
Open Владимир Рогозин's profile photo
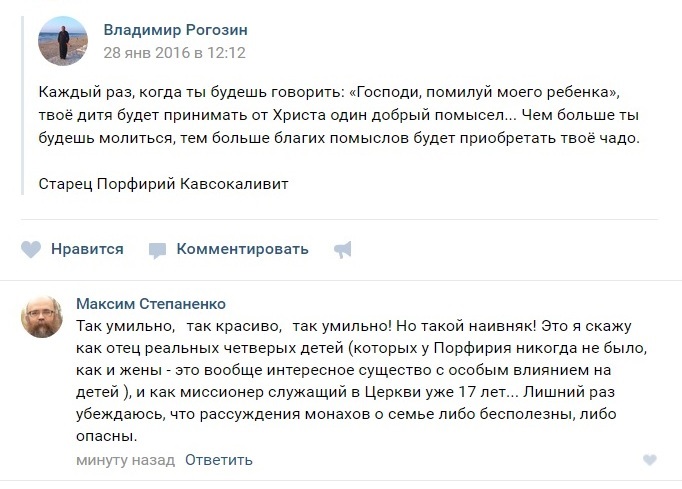(x=63, y=41)
